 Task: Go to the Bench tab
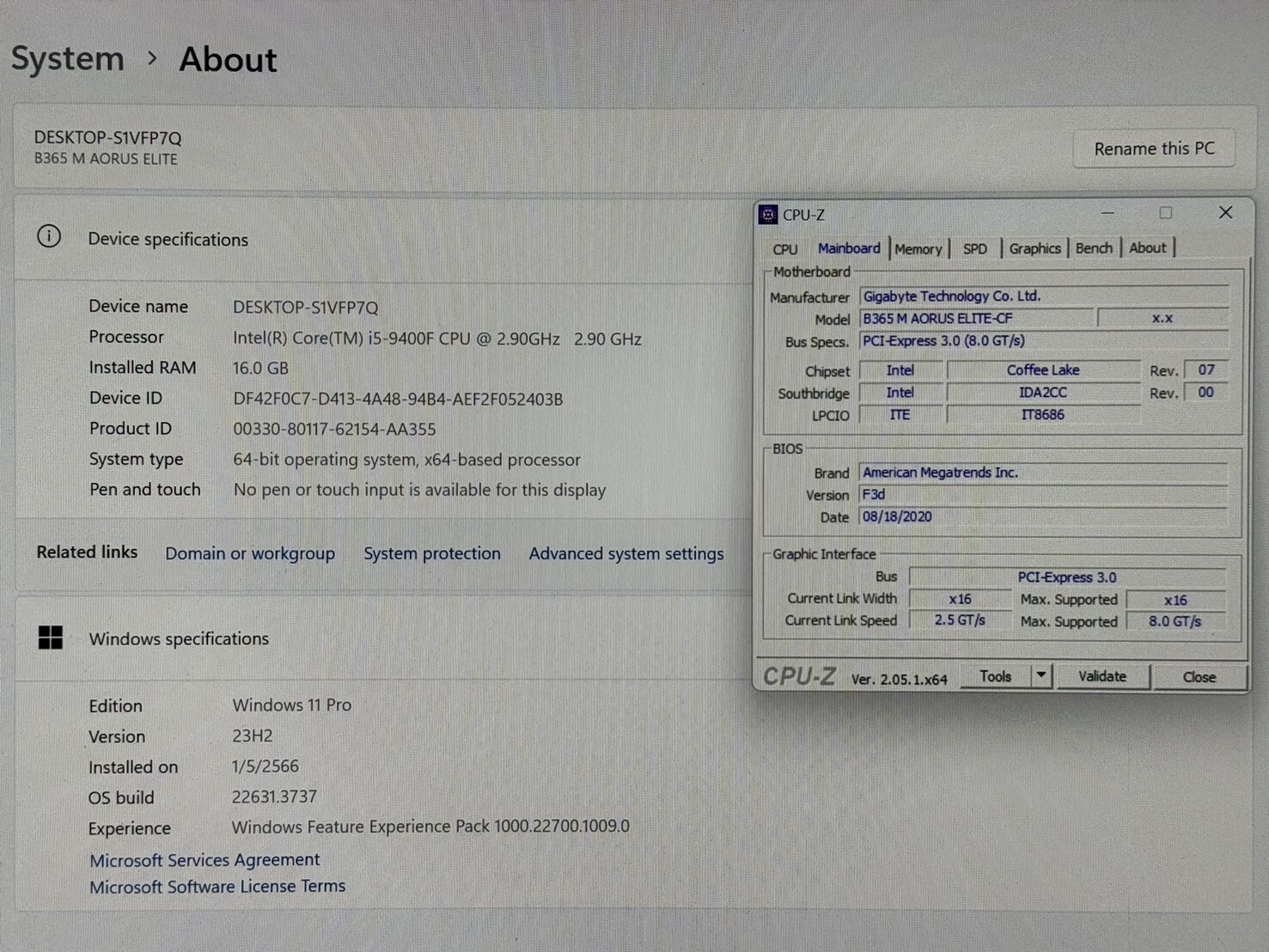click(x=1094, y=248)
